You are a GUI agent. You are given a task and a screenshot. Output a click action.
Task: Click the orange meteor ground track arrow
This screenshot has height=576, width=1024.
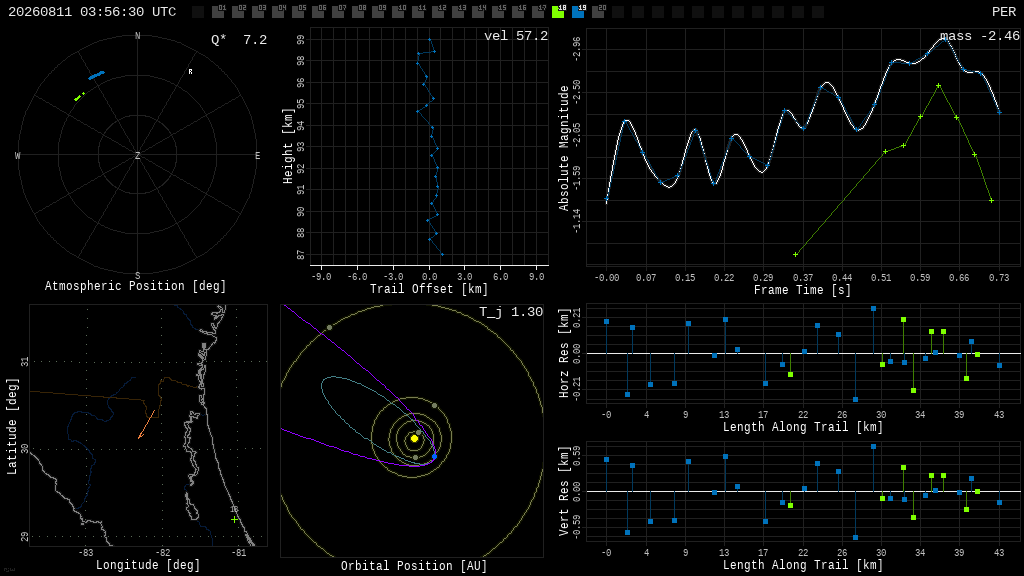[x=146, y=424]
